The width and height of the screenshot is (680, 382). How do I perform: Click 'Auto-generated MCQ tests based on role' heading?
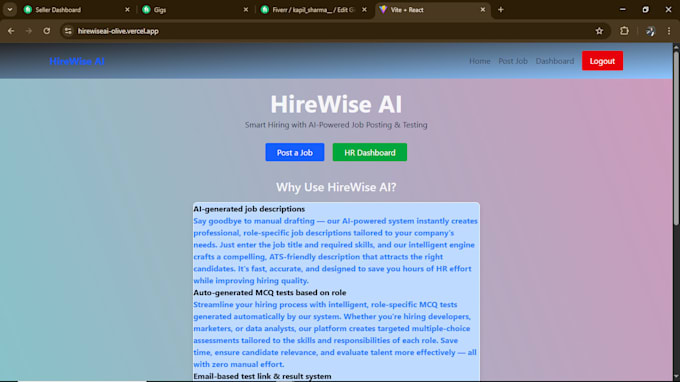tap(270, 293)
